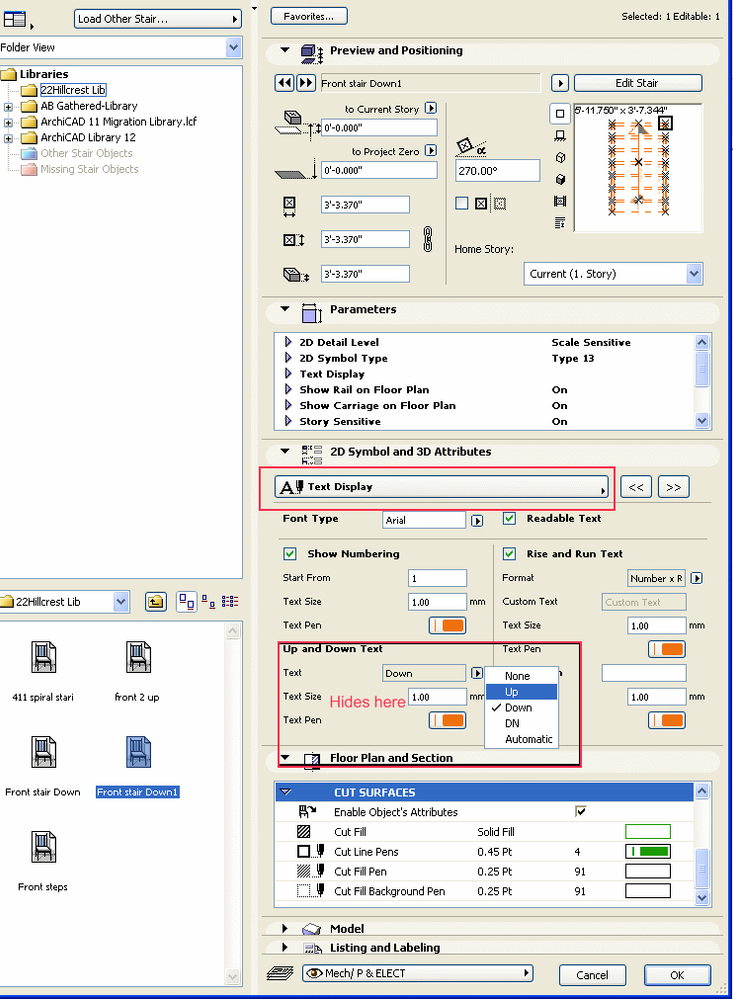
Task: Toggle the dotted box option beside mirror icons
Action: (500, 203)
